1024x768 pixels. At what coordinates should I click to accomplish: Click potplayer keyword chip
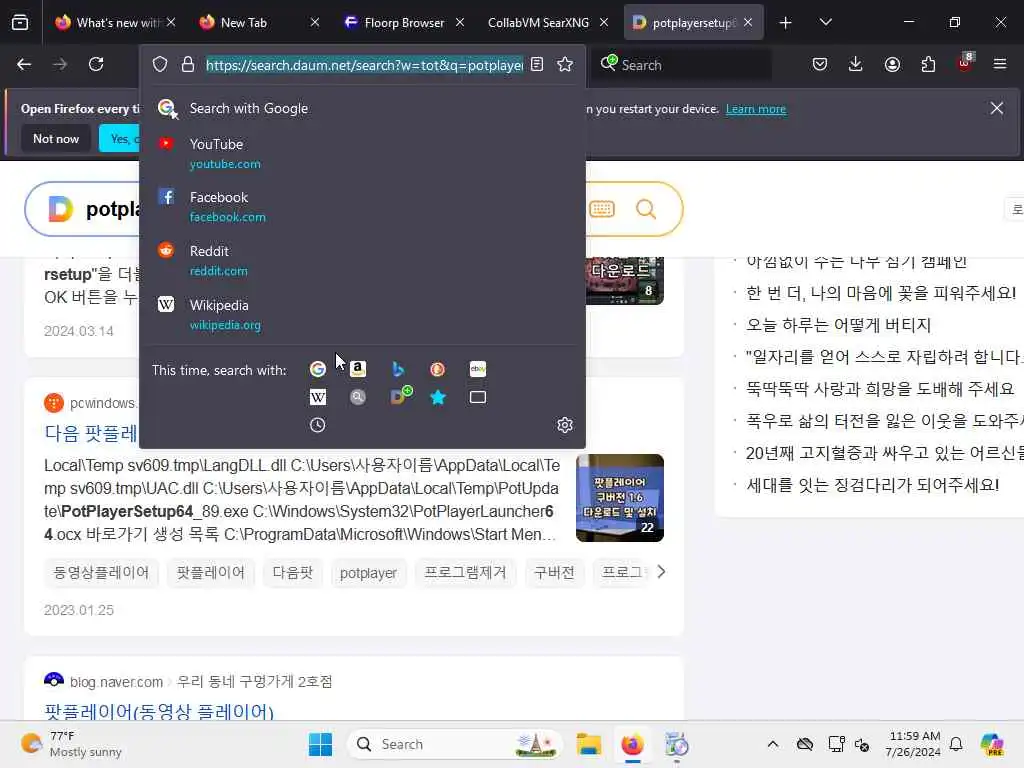368,573
